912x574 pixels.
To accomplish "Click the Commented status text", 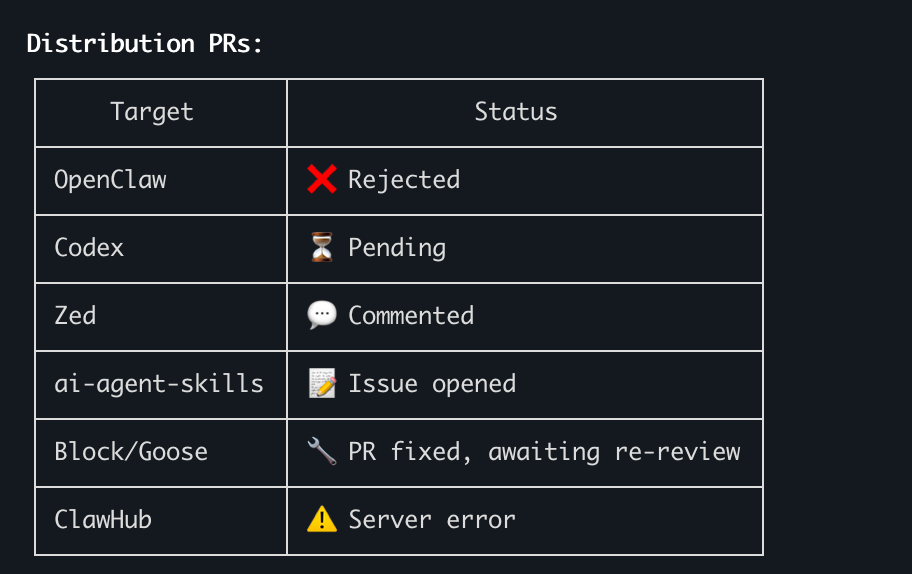I will click(411, 316).
